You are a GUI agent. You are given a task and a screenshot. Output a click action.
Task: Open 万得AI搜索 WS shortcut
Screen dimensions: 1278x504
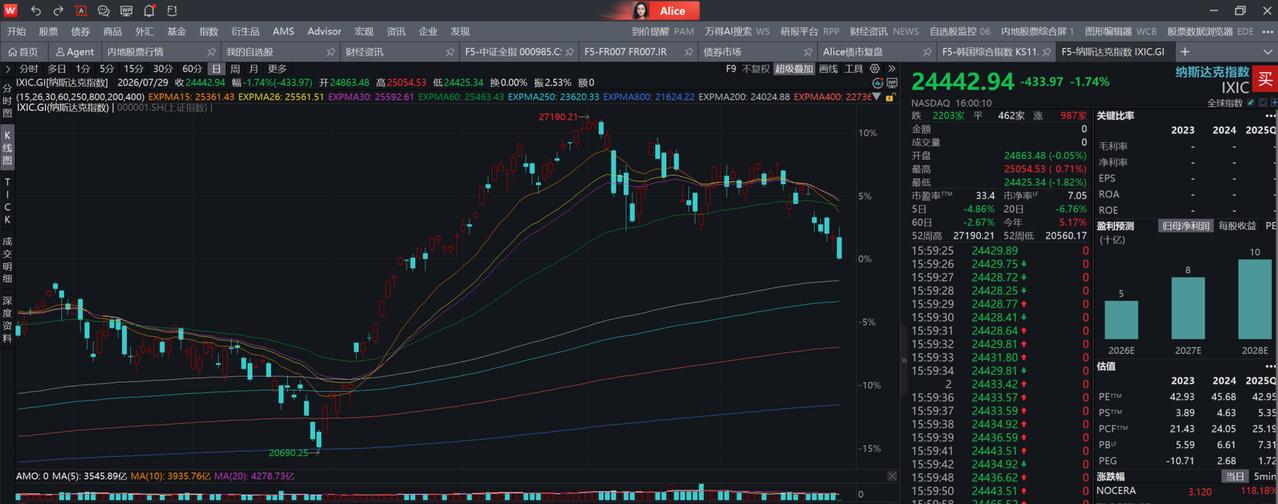click(737, 31)
